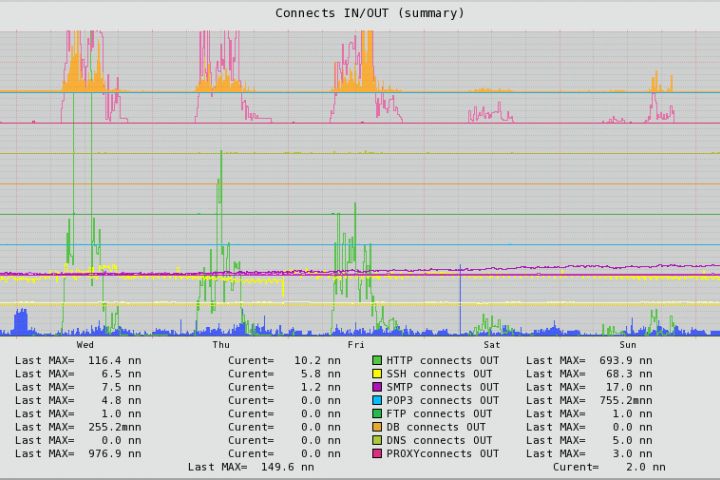Click the '755.2mnn' POP3 Last MAX value
The width and height of the screenshot is (720, 480).
coord(625,401)
